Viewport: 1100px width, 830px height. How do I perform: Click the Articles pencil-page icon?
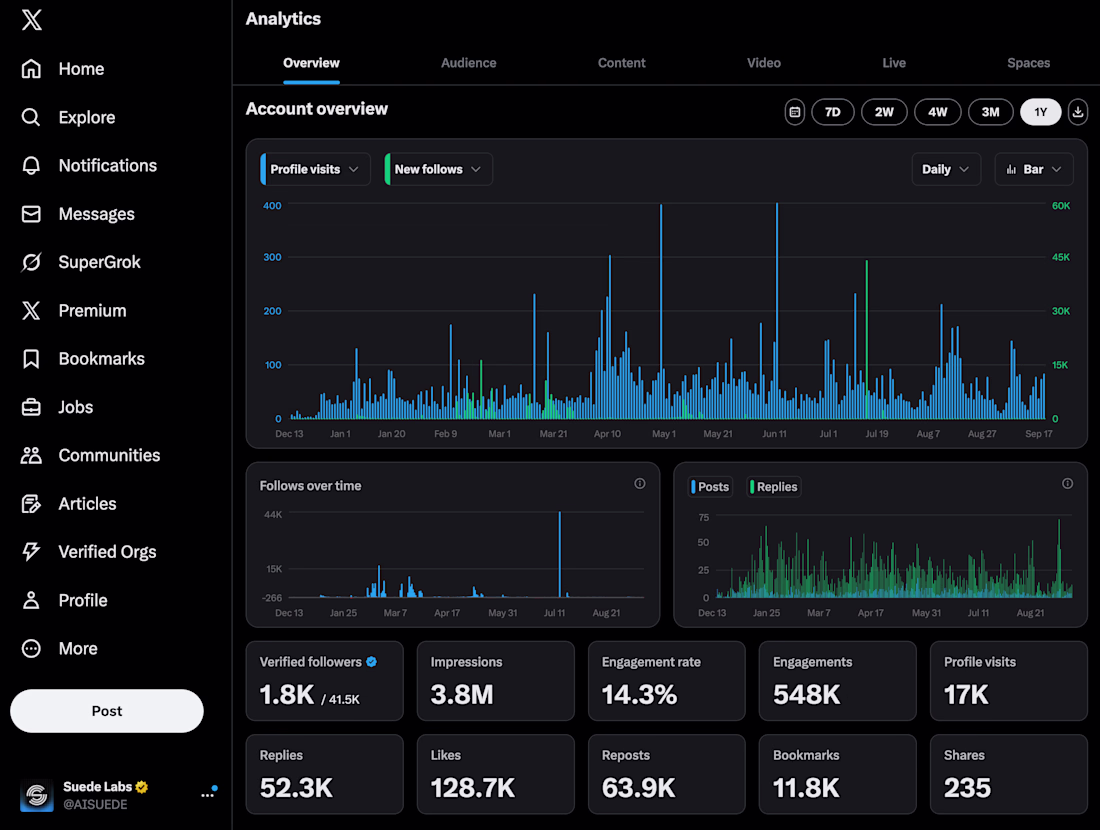coord(31,504)
